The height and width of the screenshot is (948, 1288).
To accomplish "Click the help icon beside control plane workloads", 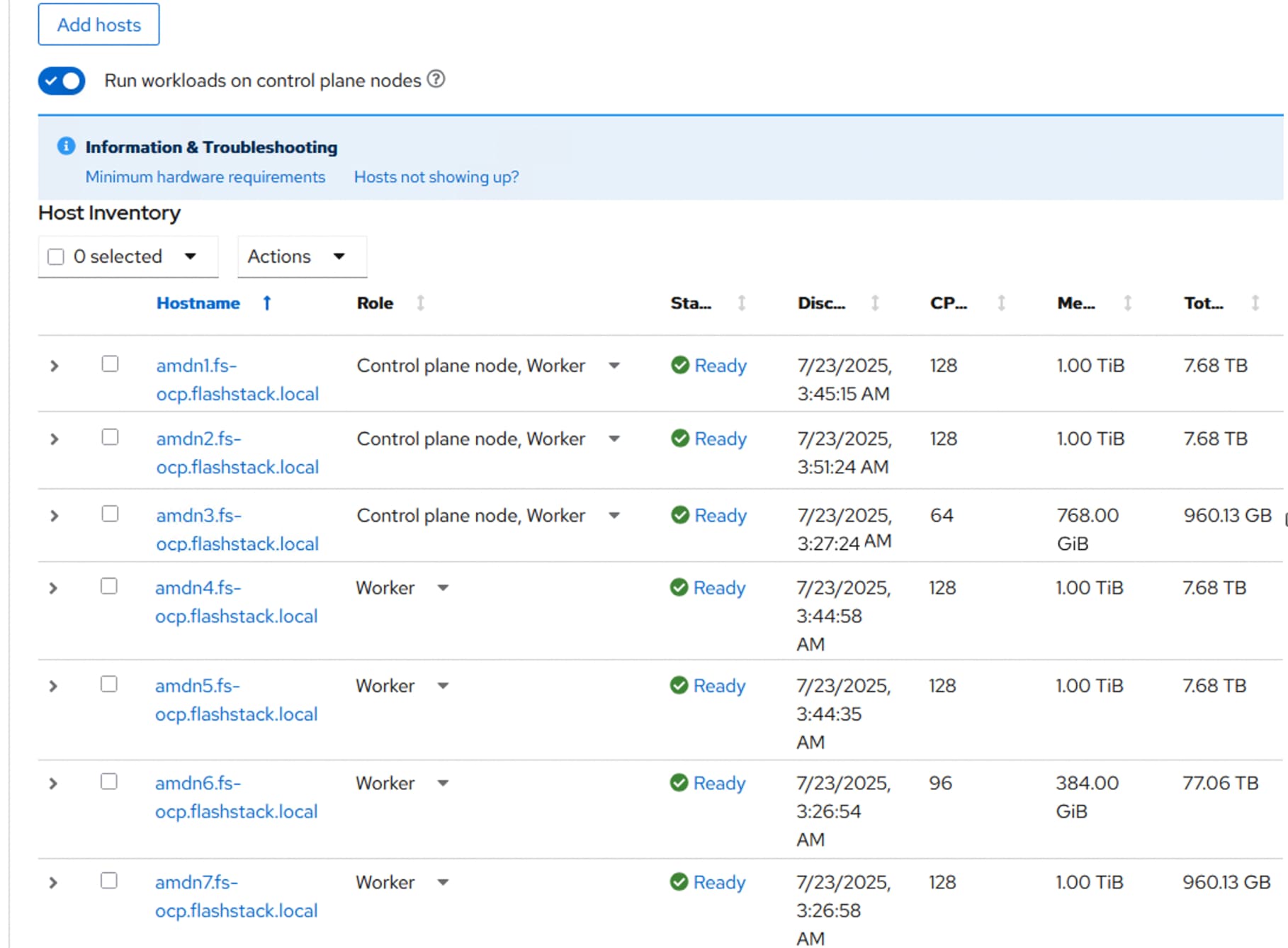I will [x=436, y=79].
